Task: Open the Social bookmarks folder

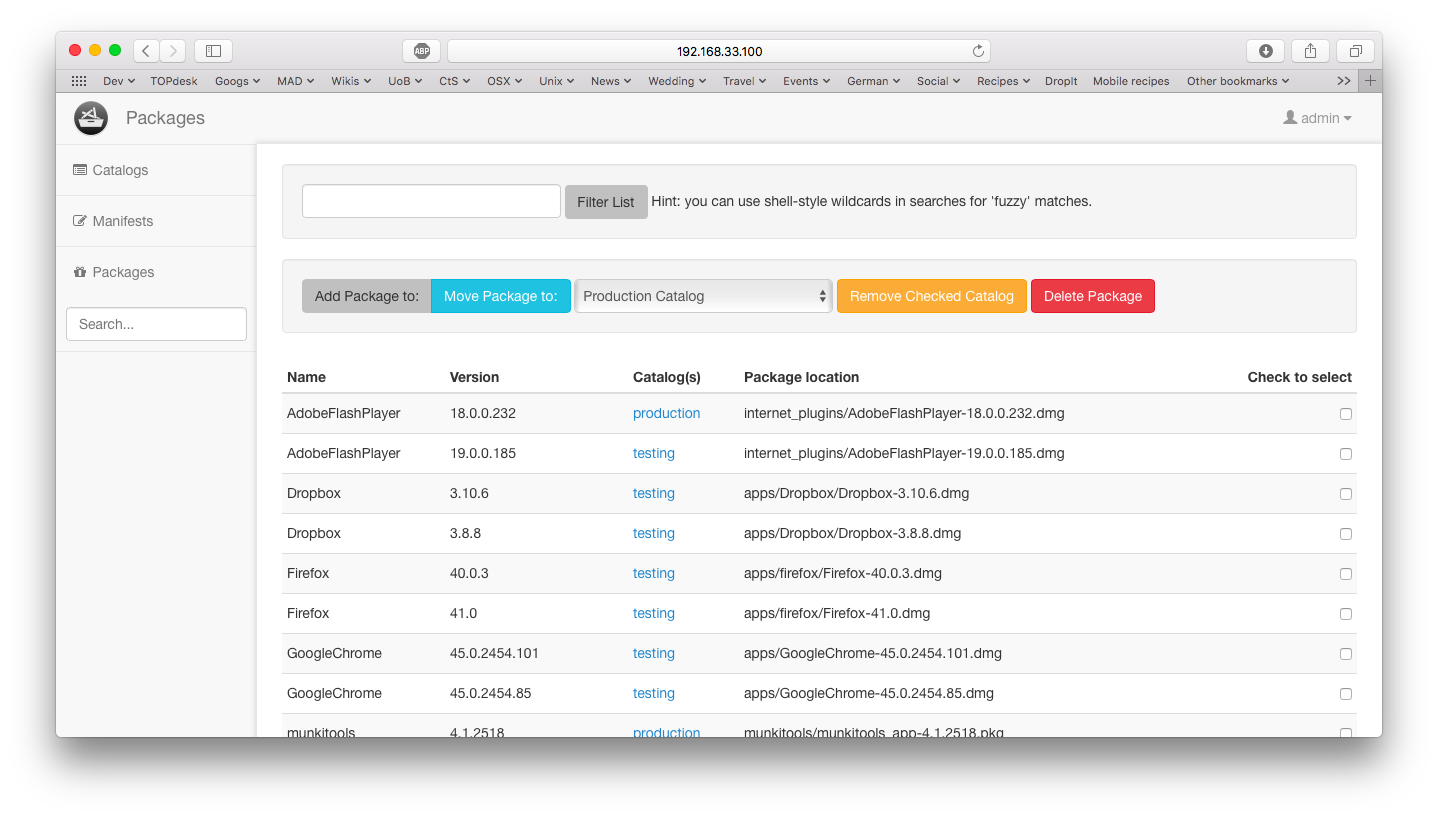Action: pyautogui.click(x=938, y=81)
